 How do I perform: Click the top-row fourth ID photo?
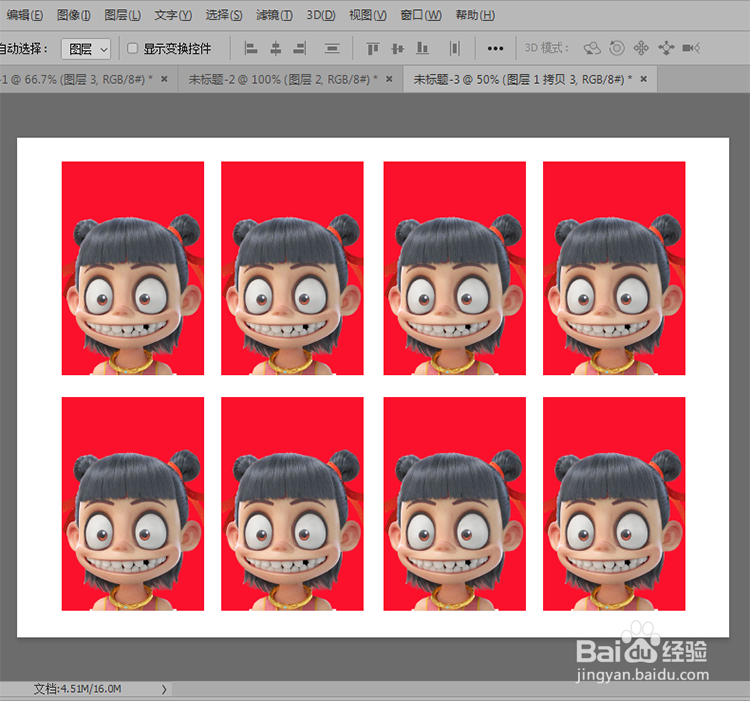pyautogui.click(x=614, y=268)
